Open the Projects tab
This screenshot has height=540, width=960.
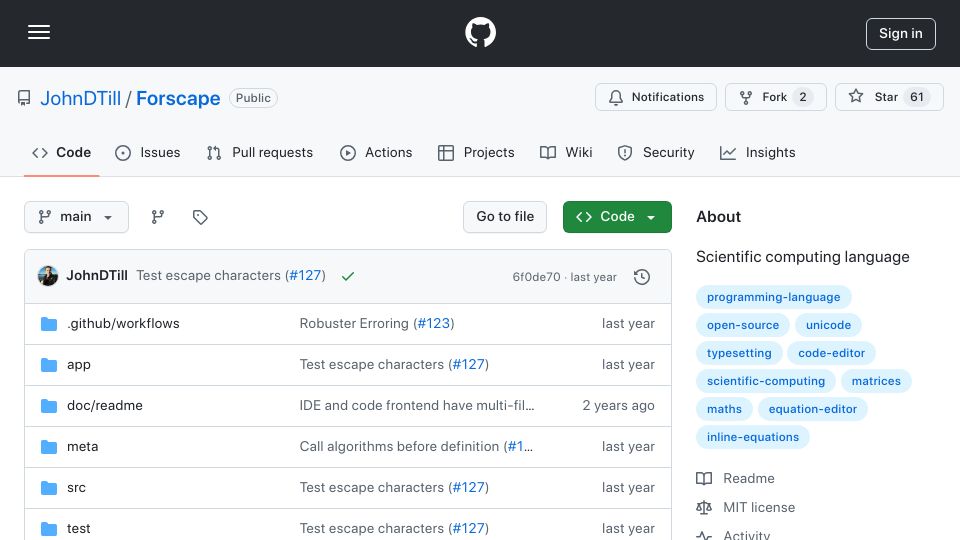pos(476,152)
